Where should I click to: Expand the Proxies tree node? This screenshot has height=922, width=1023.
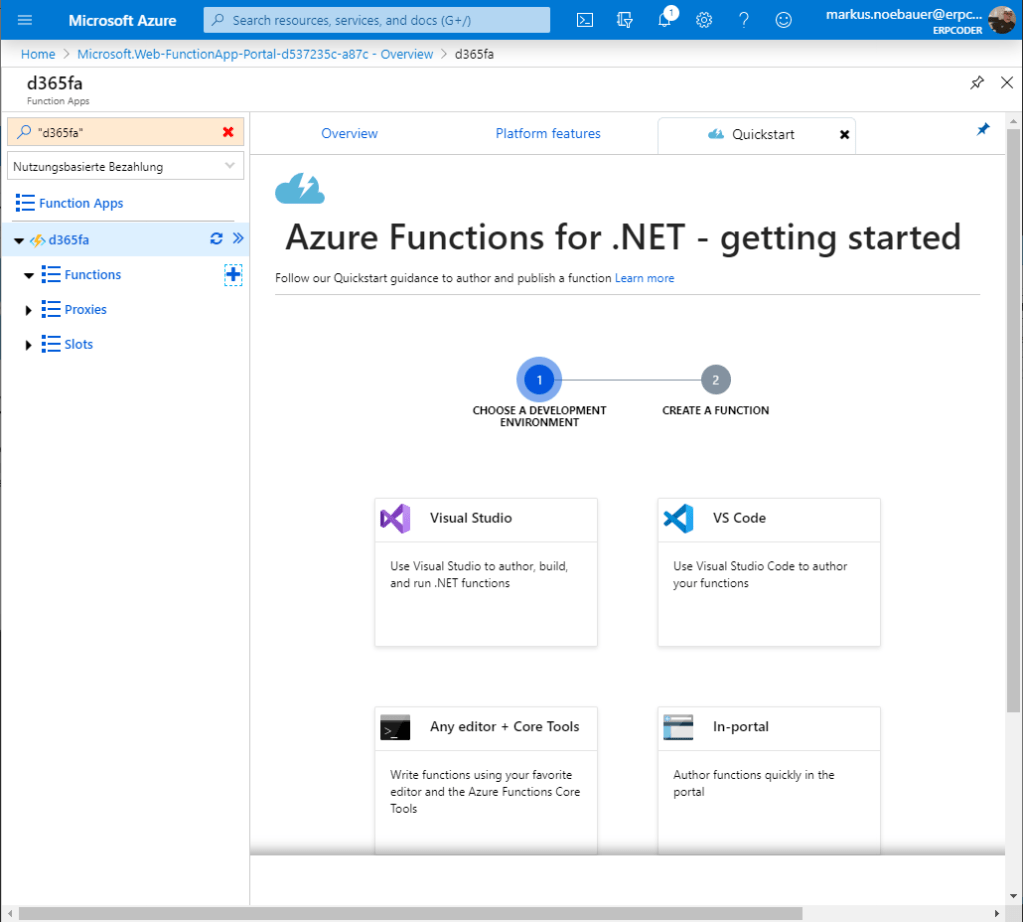[30, 309]
